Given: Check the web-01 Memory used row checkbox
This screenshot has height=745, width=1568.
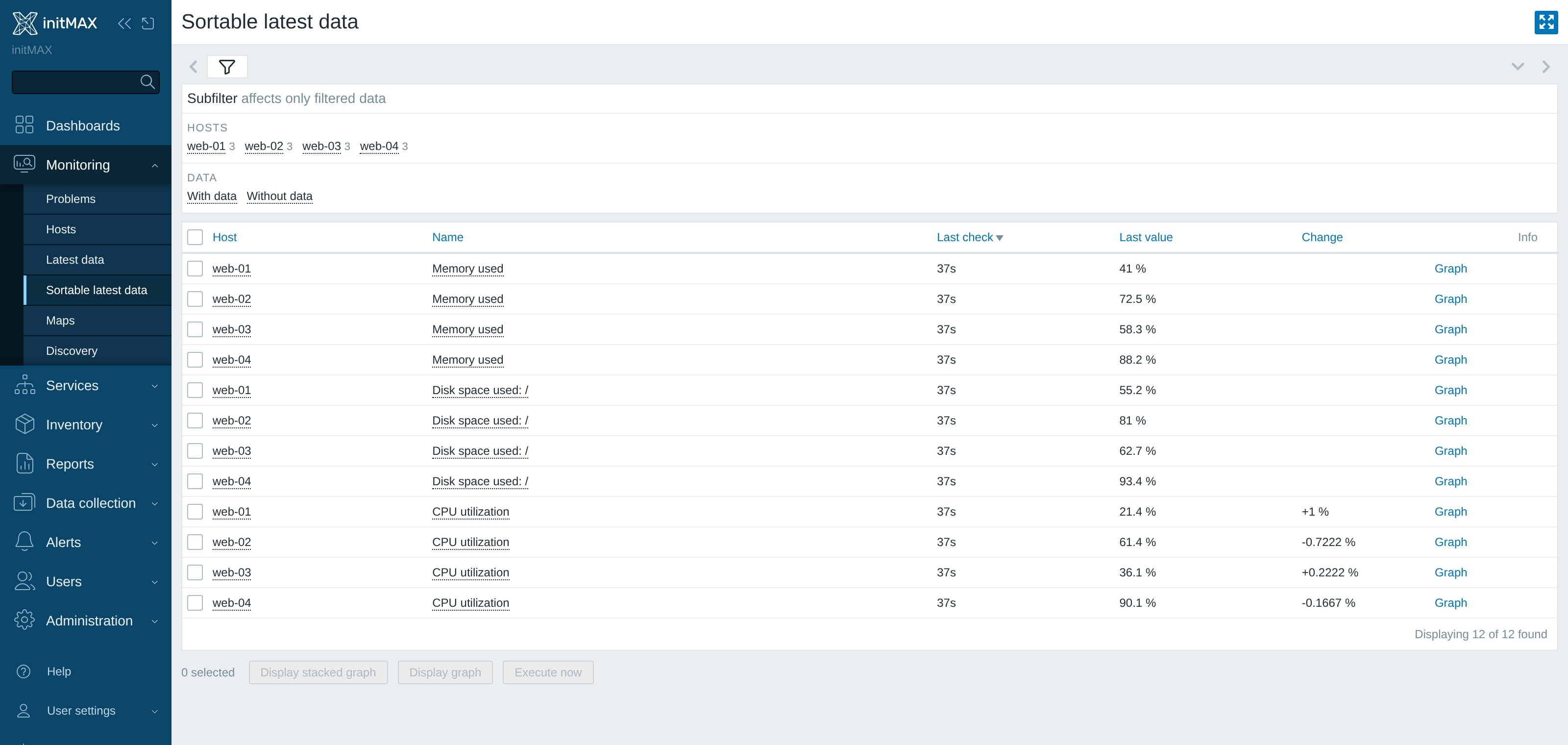Looking at the screenshot, I should [195, 269].
